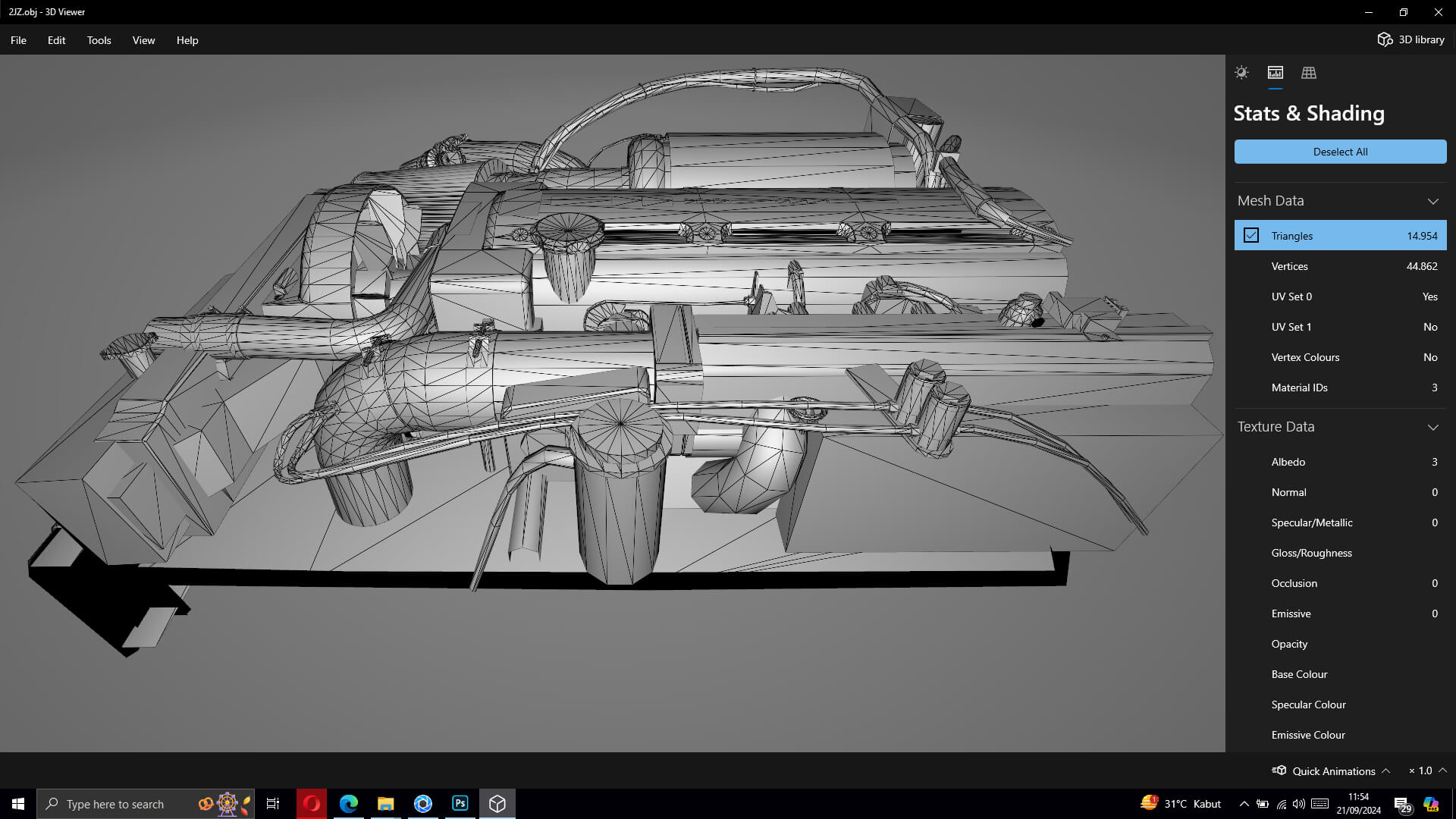1456x819 pixels.
Task: Open the Environment & Lighting sun icon tab
Action: 1241,73
